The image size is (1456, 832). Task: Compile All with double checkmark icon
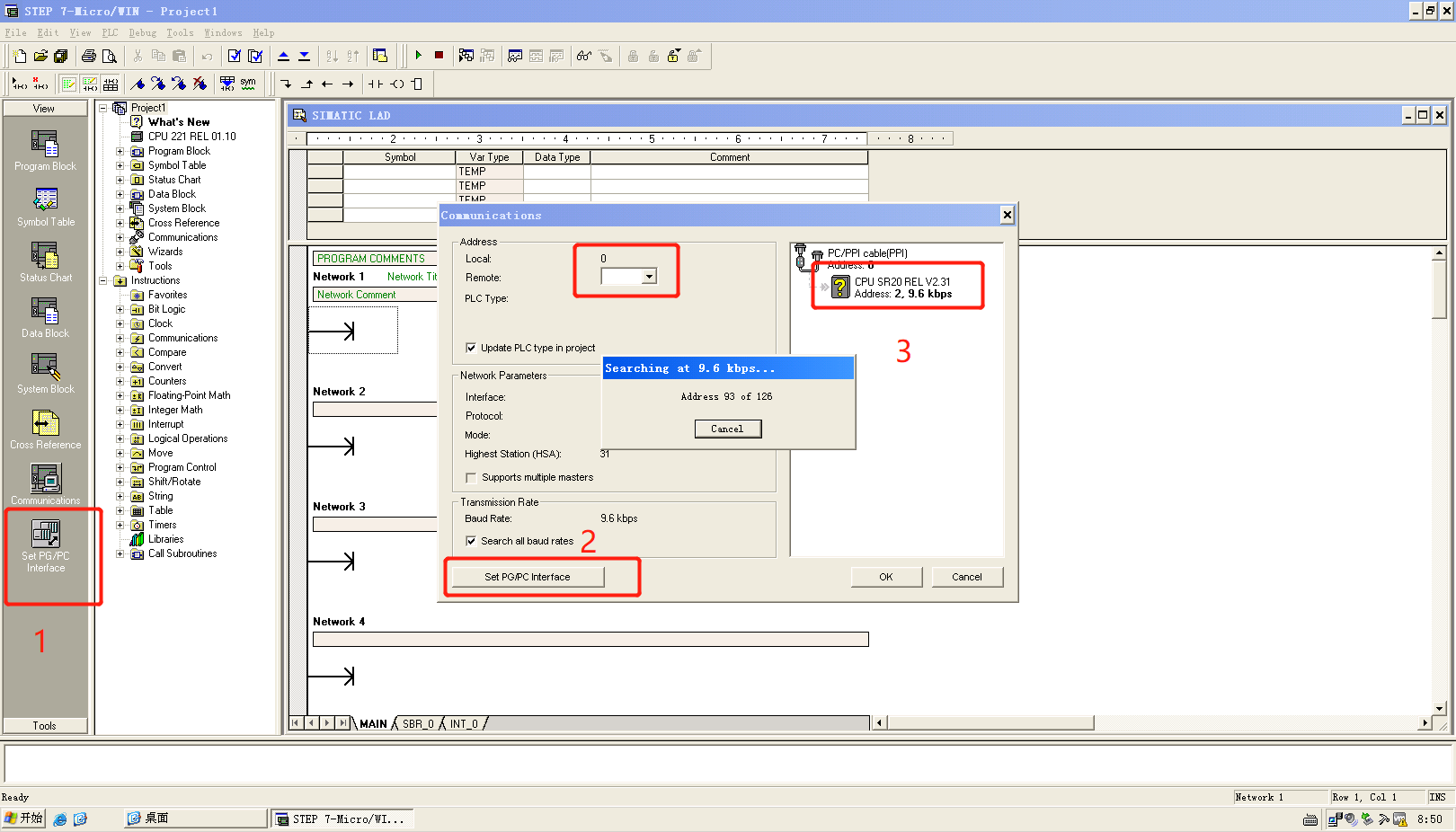[x=255, y=56]
